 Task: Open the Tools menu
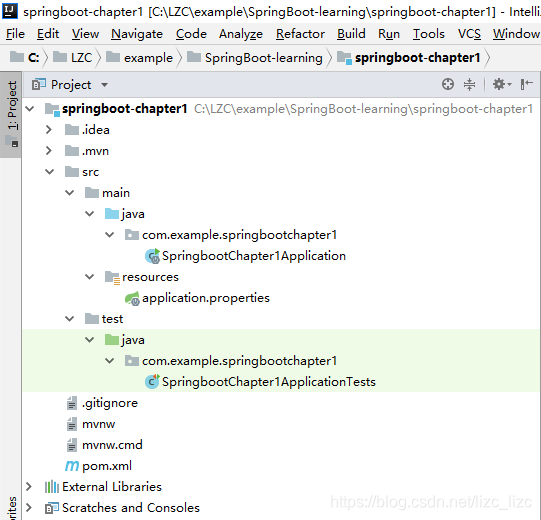(x=429, y=34)
